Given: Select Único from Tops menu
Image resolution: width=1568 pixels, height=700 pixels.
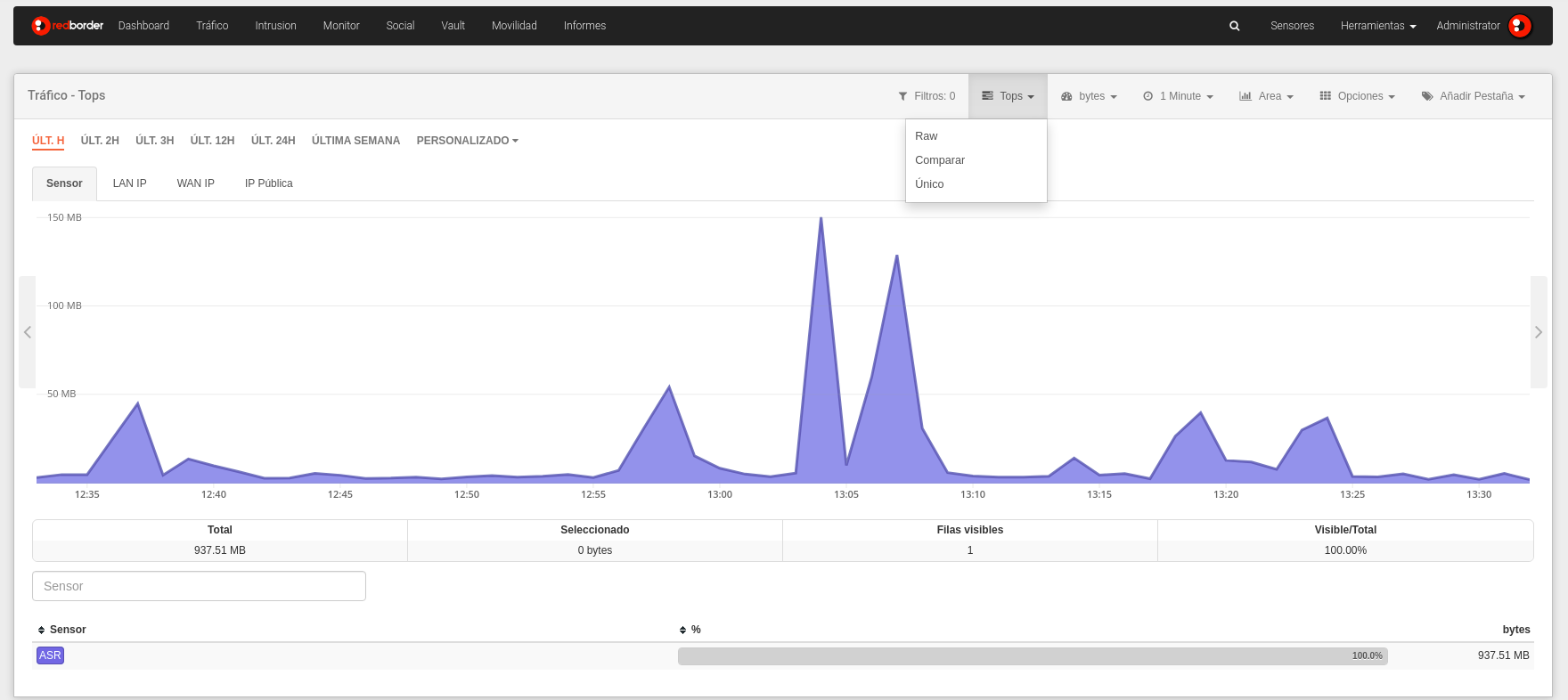Looking at the screenshot, I should point(976,184).
